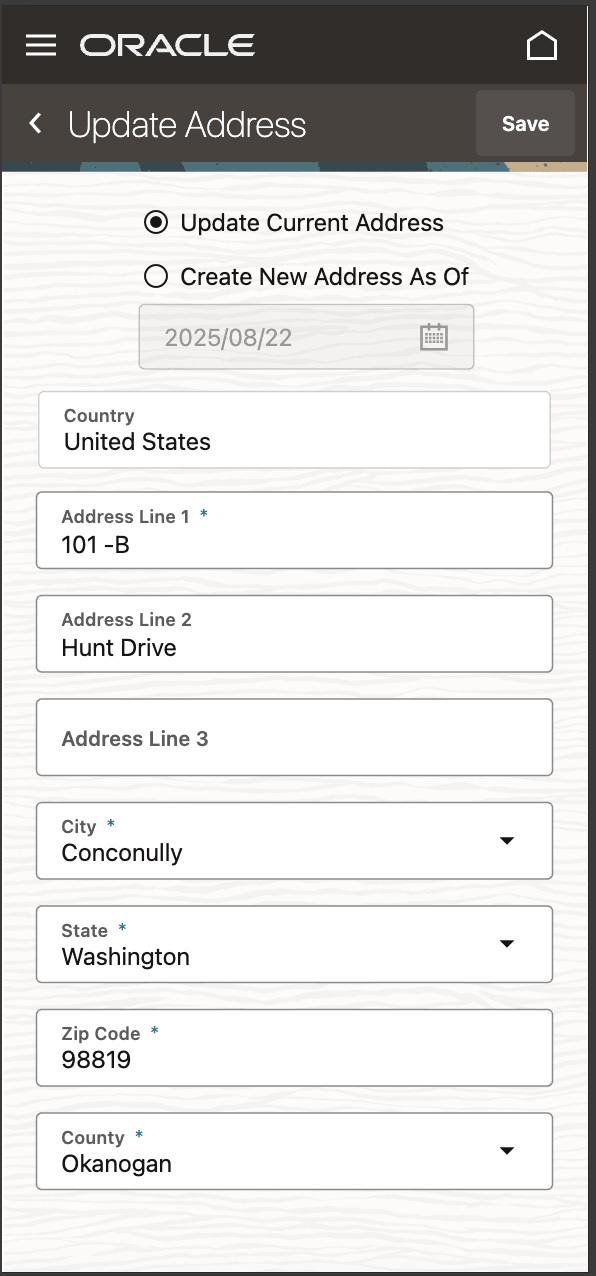Click the Zip Code field showing 98819
This screenshot has height=1276, width=596.
tap(294, 1048)
